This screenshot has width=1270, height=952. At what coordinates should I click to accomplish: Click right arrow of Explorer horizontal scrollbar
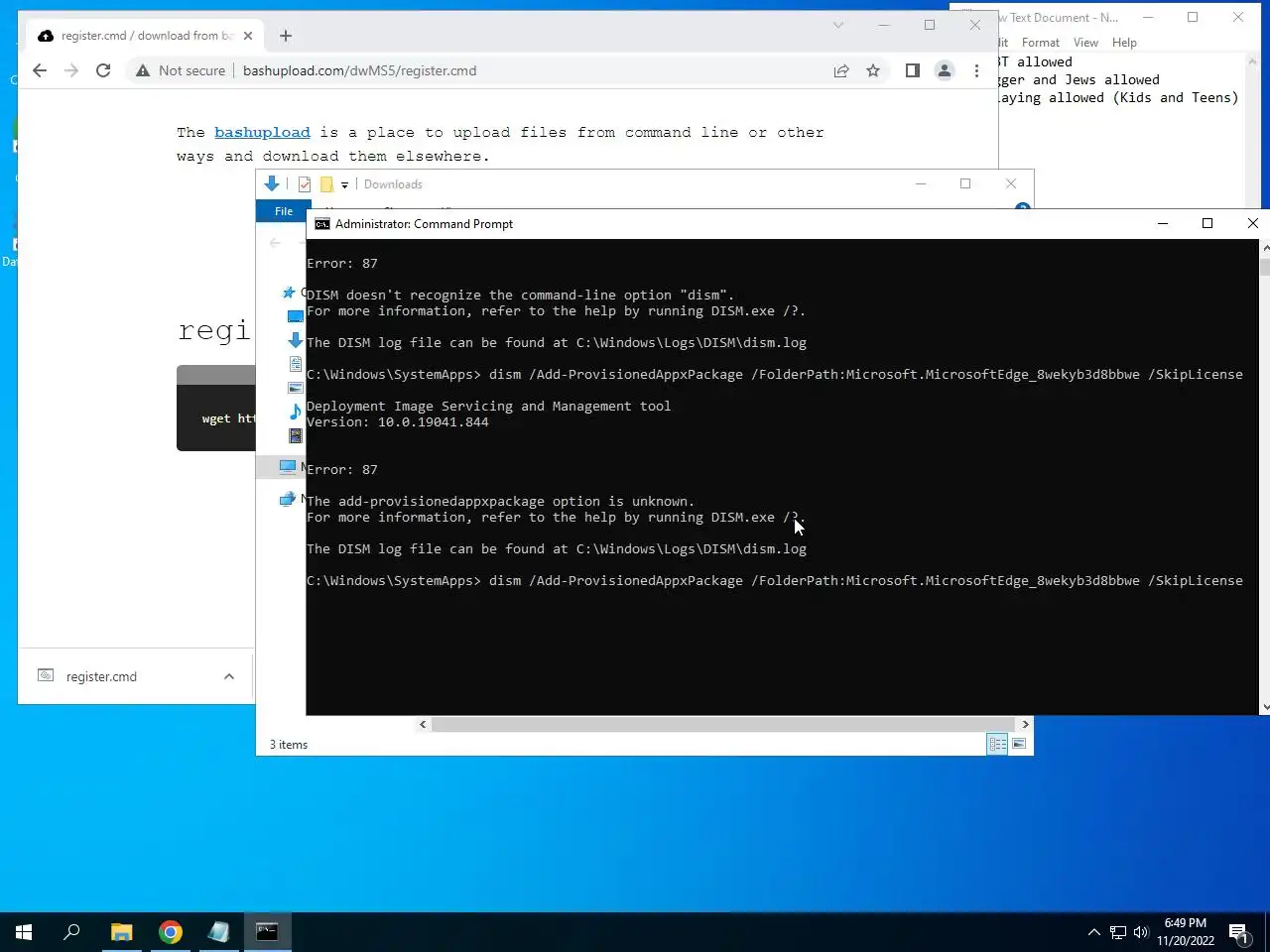tap(1025, 724)
